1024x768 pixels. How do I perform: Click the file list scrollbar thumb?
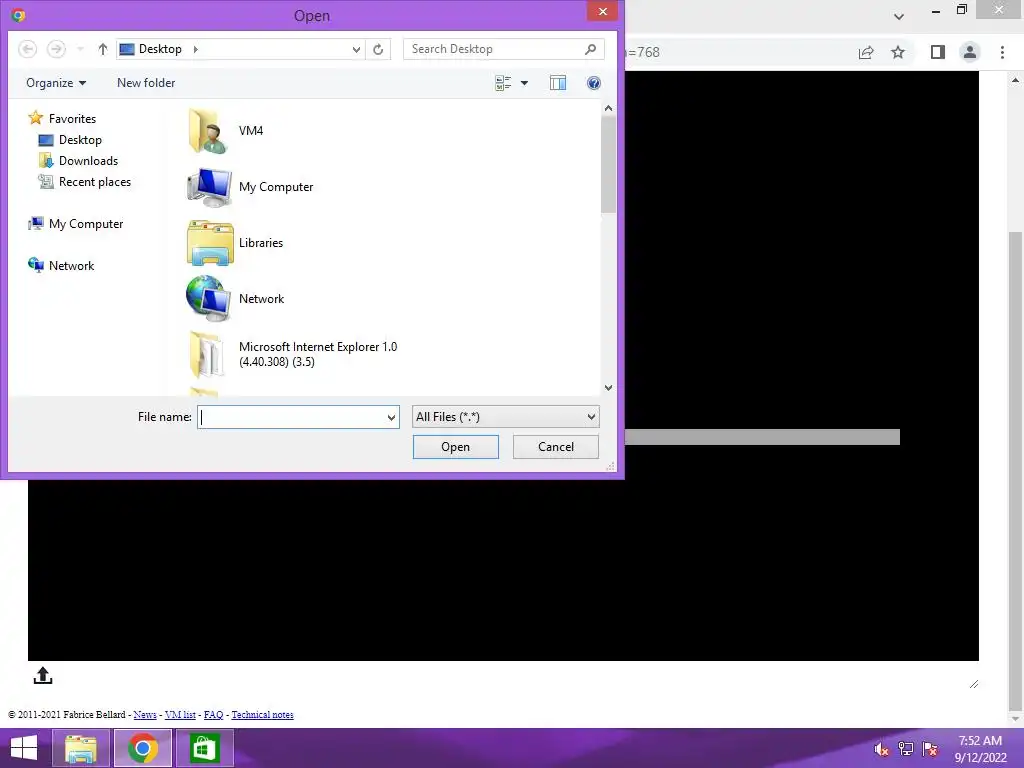click(608, 165)
